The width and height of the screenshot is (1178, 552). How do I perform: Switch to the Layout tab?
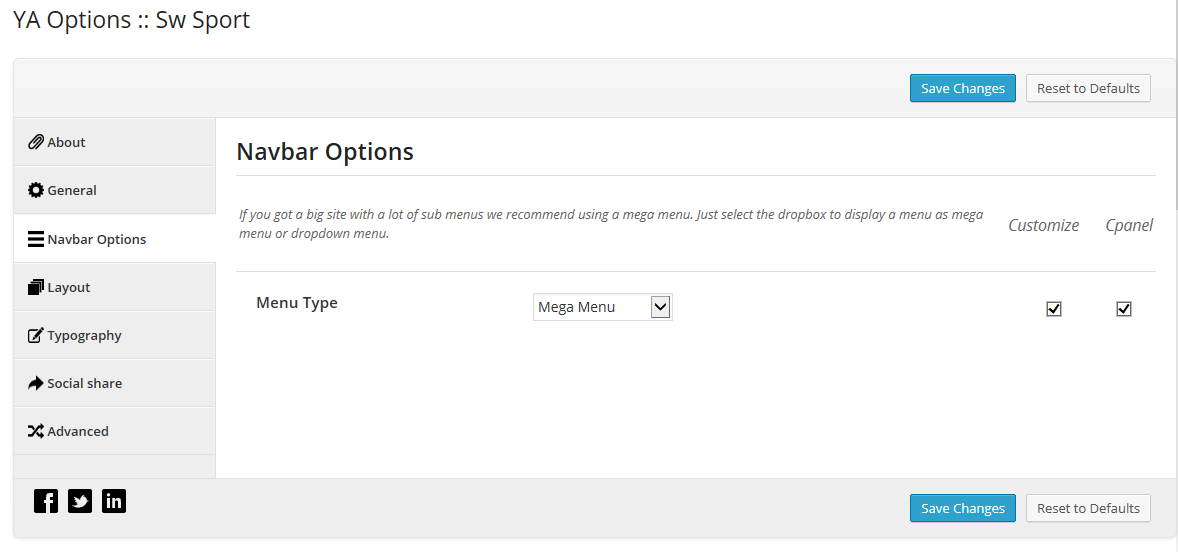click(114, 287)
